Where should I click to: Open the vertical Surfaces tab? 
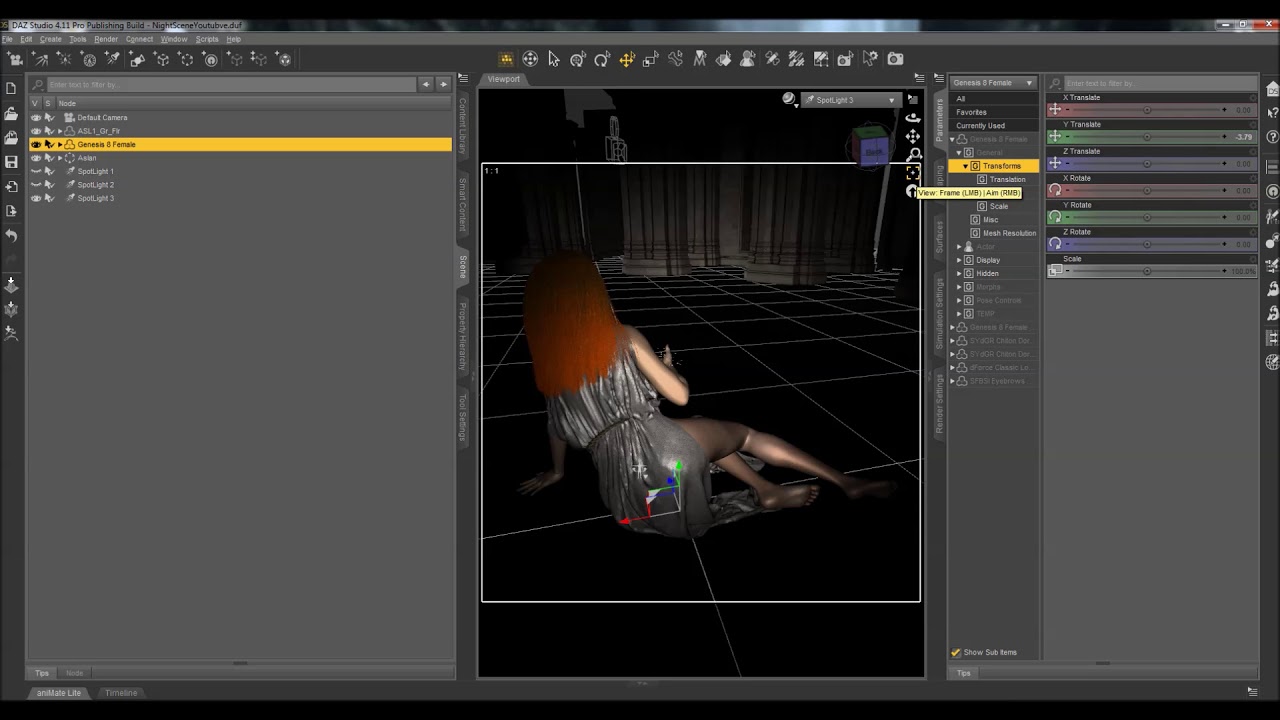pyautogui.click(x=939, y=237)
